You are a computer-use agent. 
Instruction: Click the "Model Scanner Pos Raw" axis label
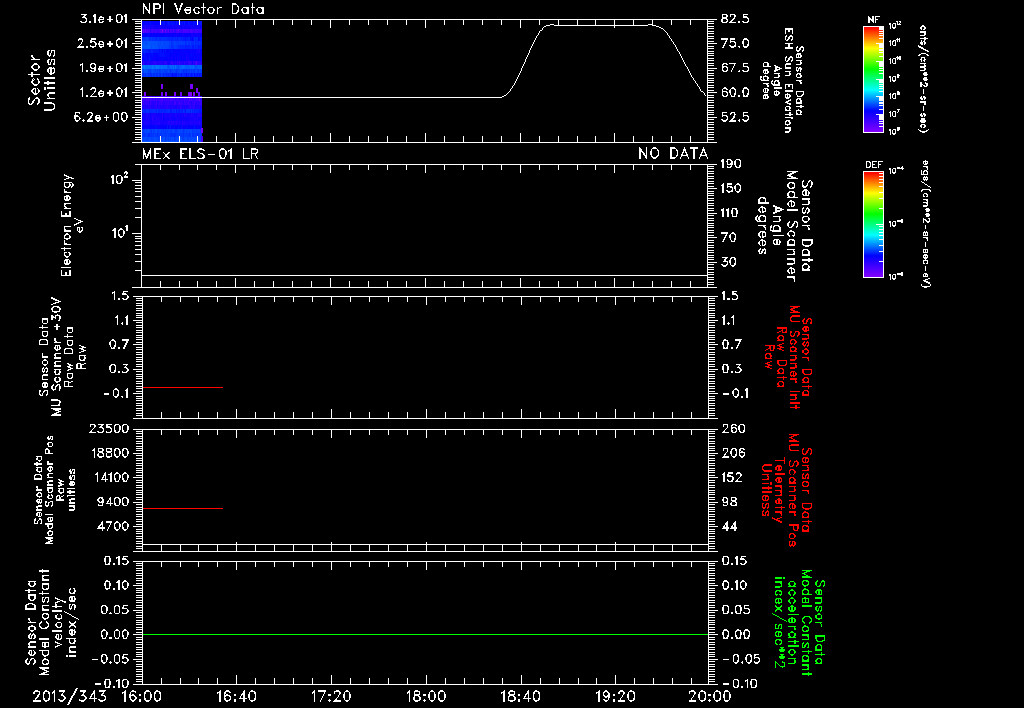(x=55, y=490)
